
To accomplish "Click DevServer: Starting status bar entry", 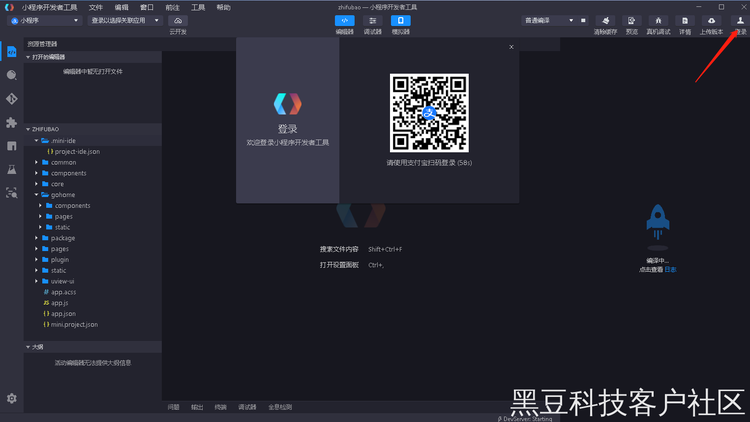I will click(525, 419).
